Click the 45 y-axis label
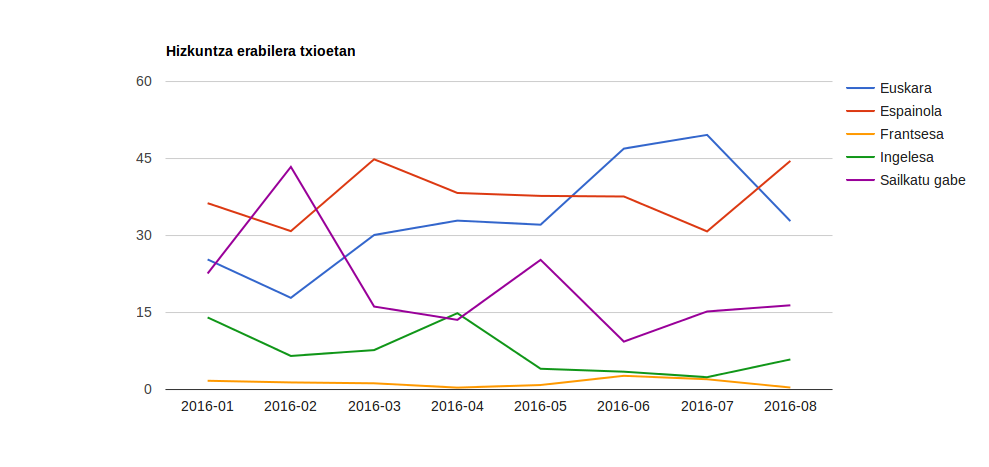 (x=143, y=158)
